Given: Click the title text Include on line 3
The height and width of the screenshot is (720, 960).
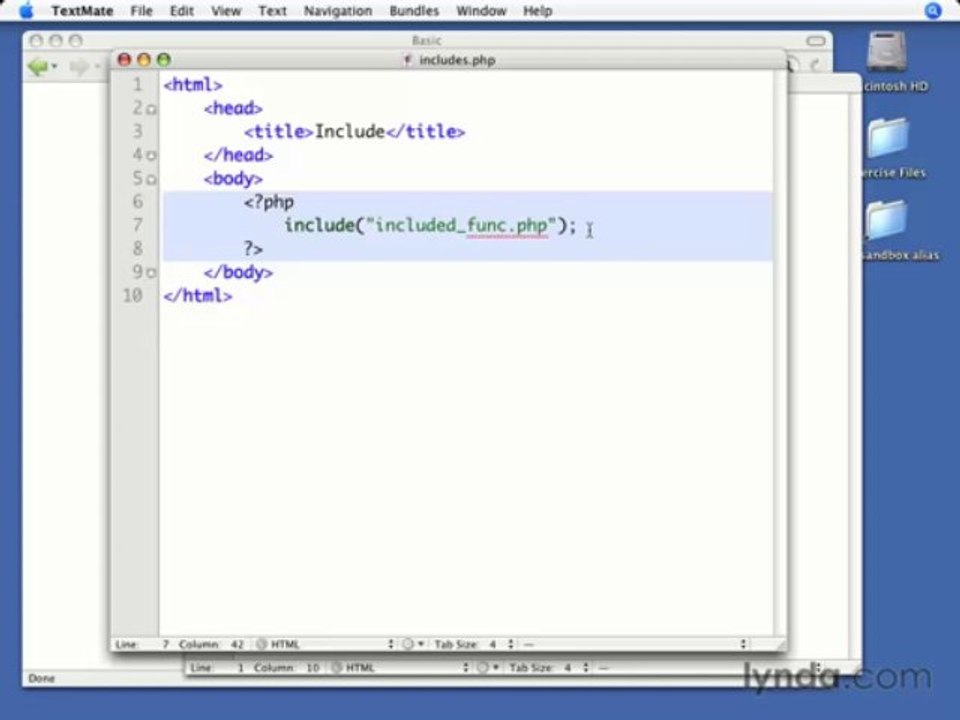Looking at the screenshot, I should 350,132.
